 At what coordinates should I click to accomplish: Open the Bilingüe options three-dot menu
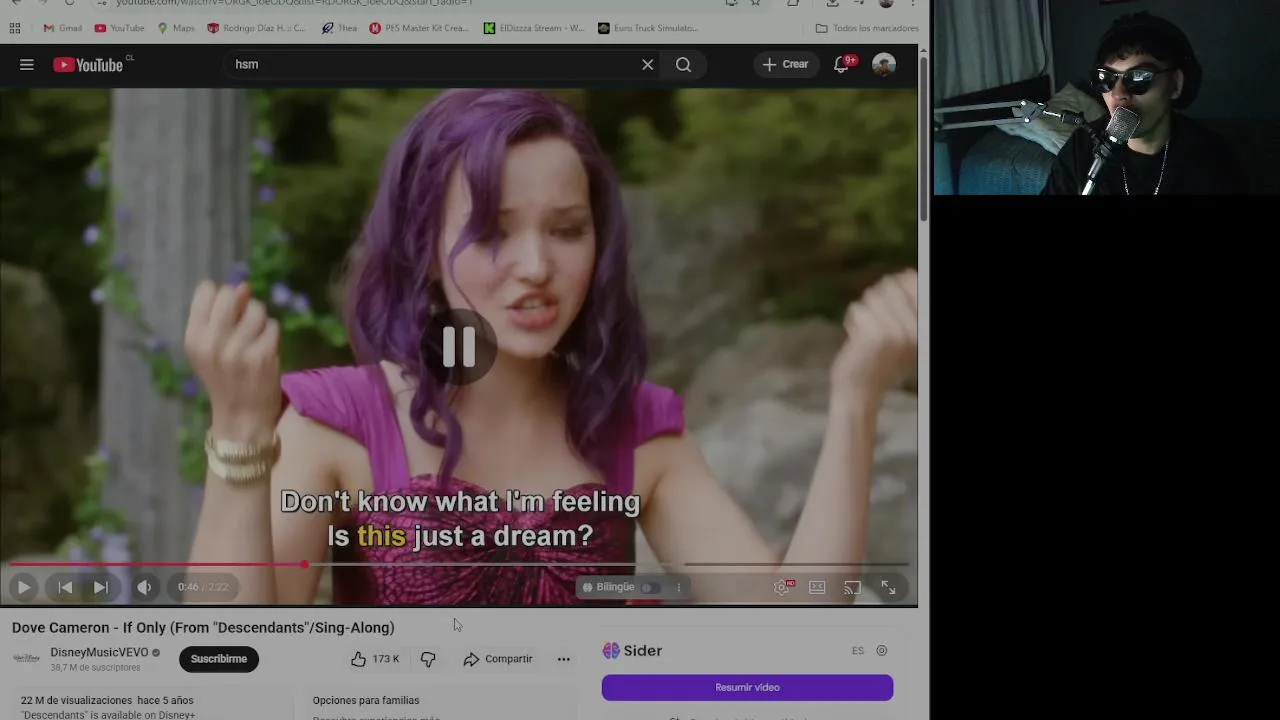[x=678, y=587]
